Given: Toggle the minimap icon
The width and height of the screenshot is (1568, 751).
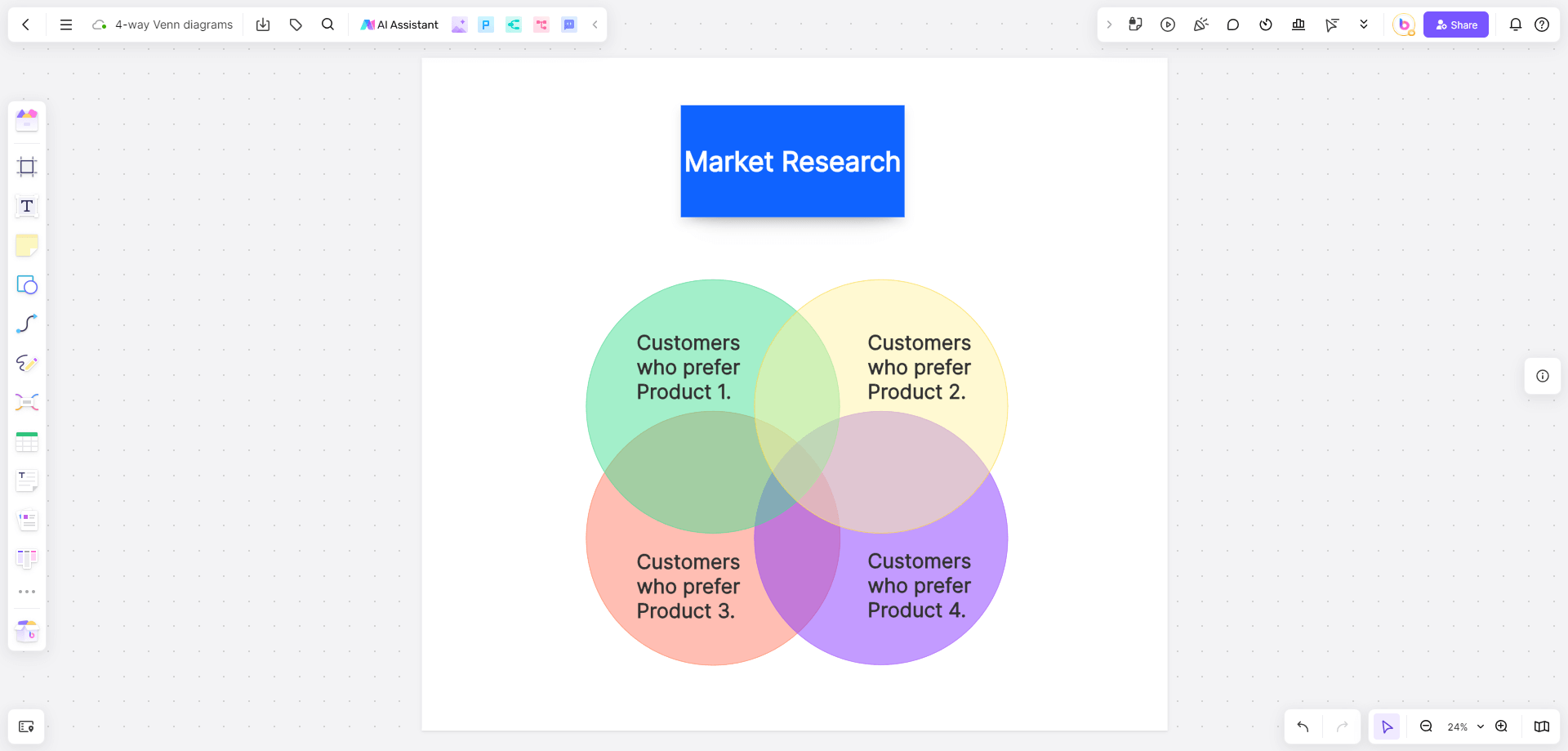Looking at the screenshot, I should (x=1542, y=726).
